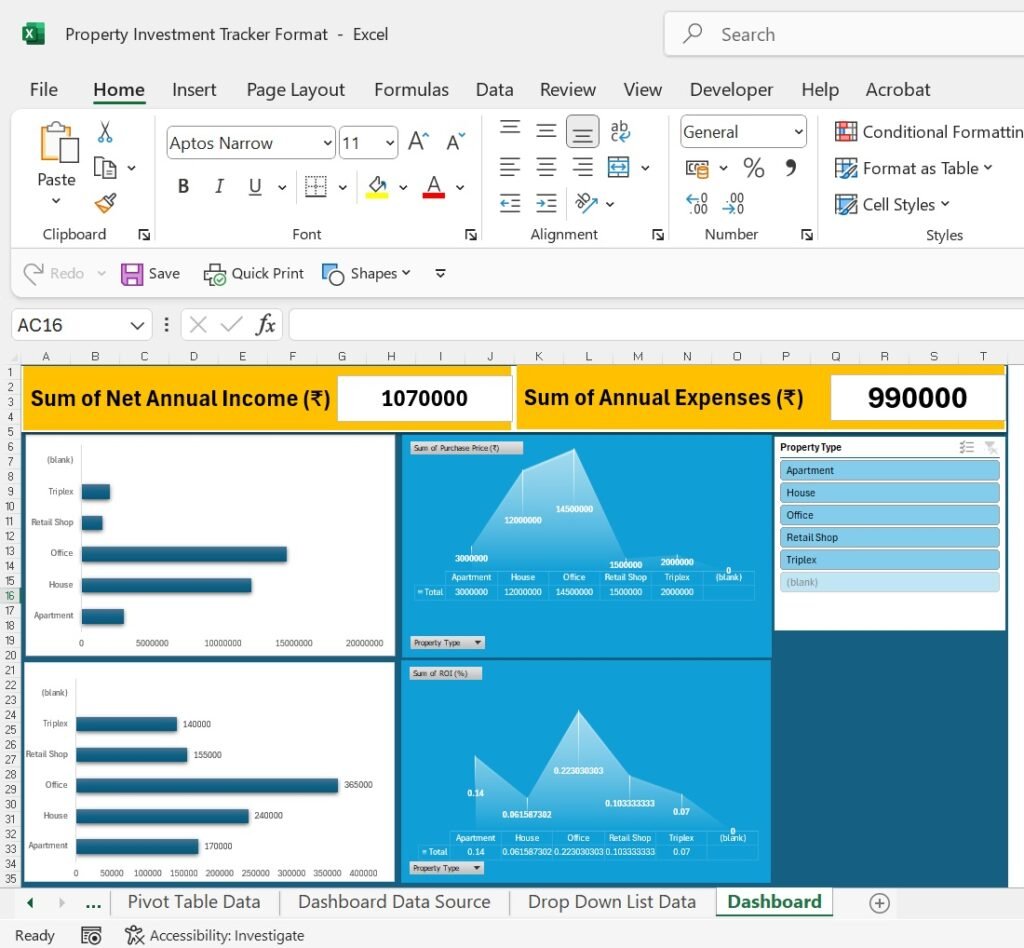Open the Font dialog launcher
Image resolution: width=1024 pixels, height=948 pixels.
(471, 235)
